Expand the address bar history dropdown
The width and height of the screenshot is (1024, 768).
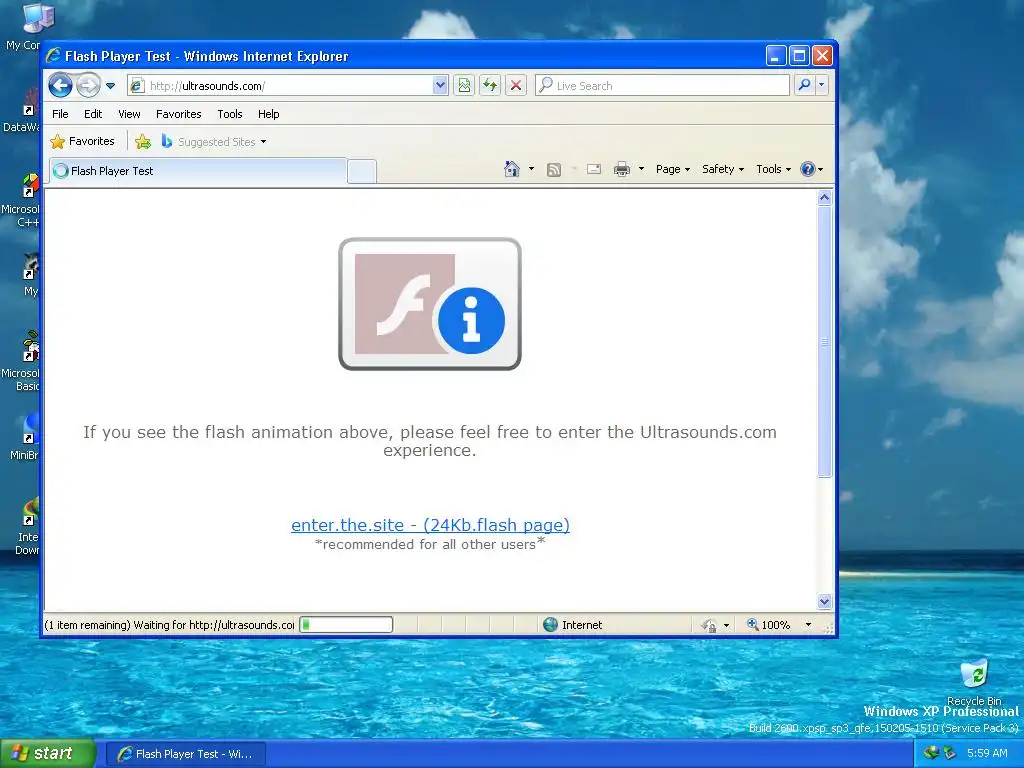pyautogui.click(x=440, y=86)
